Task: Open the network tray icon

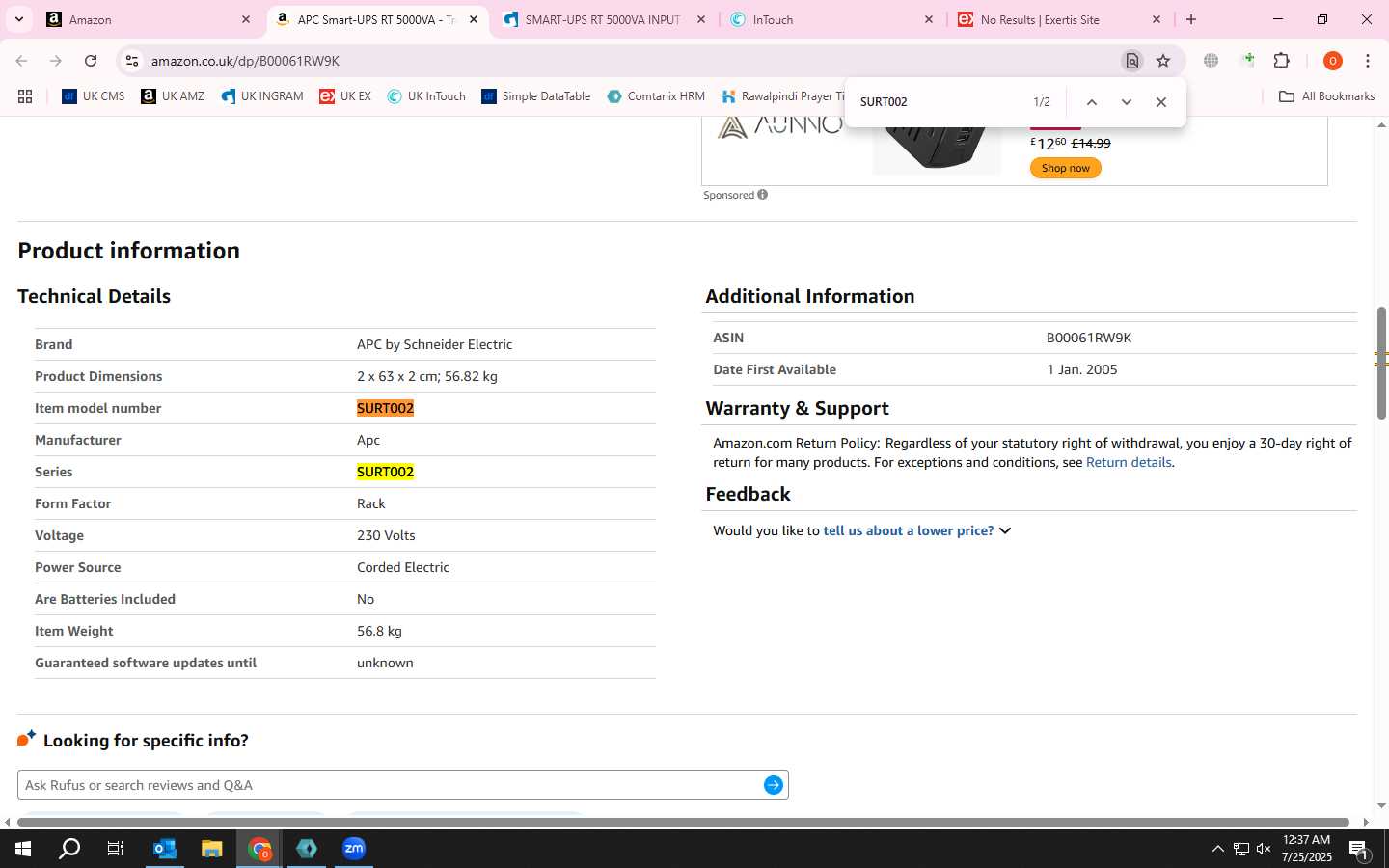Action: (x=1240, y=850)
